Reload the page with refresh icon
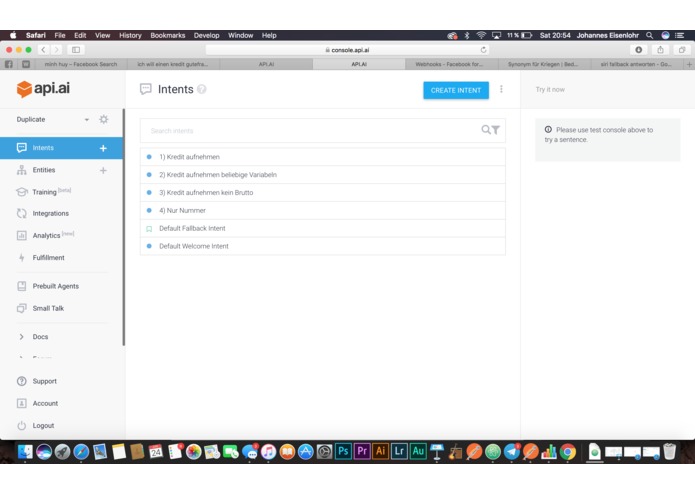 click(484, 50)
